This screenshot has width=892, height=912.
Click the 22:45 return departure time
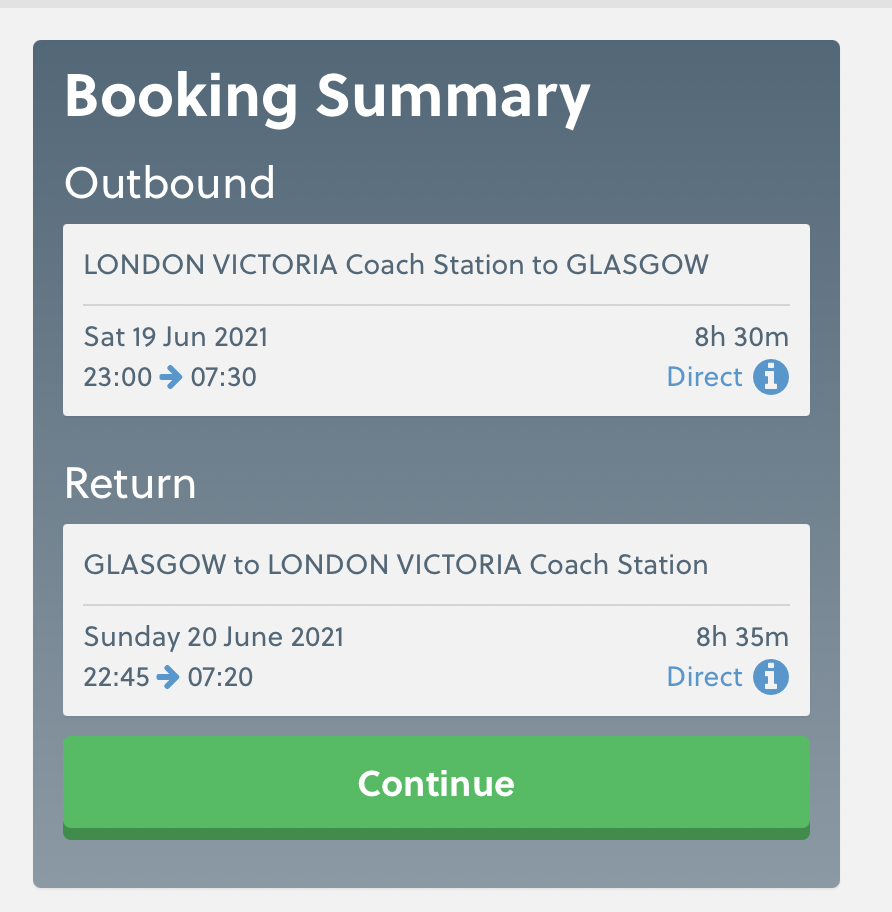click(116, 677)
